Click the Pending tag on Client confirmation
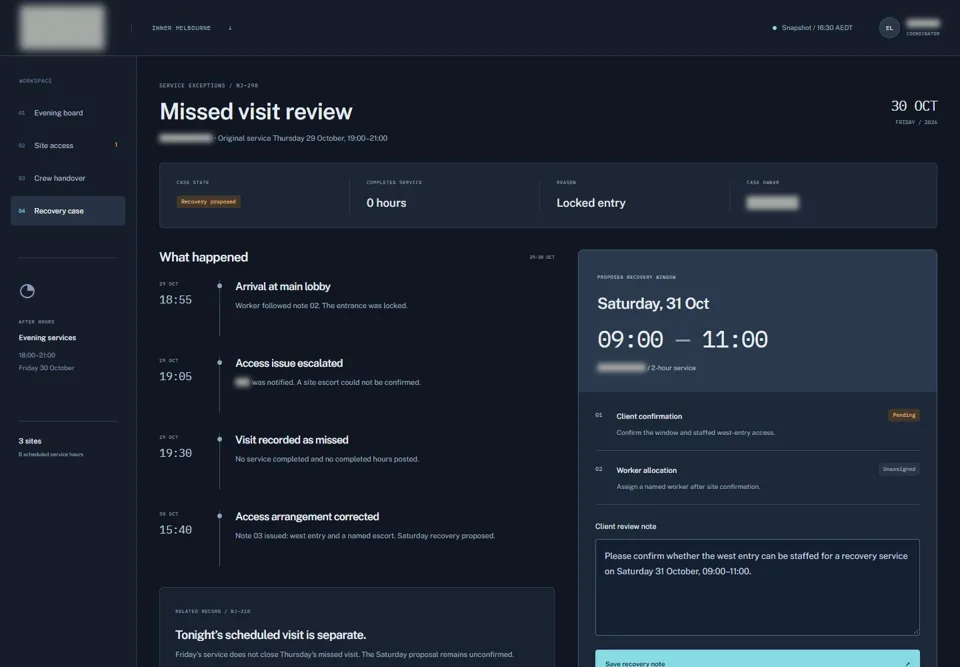The image size is (960, 667). [904, 415]
